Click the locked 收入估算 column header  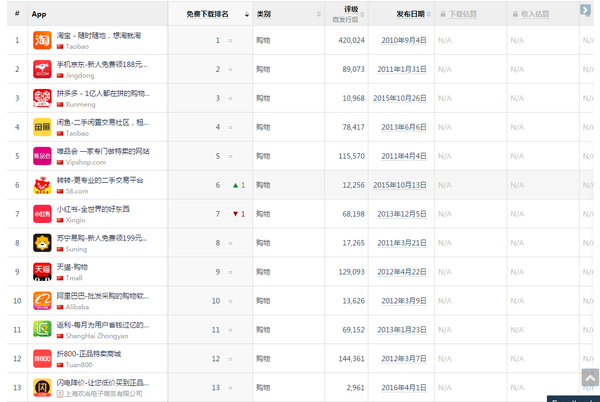click(535, 14)
